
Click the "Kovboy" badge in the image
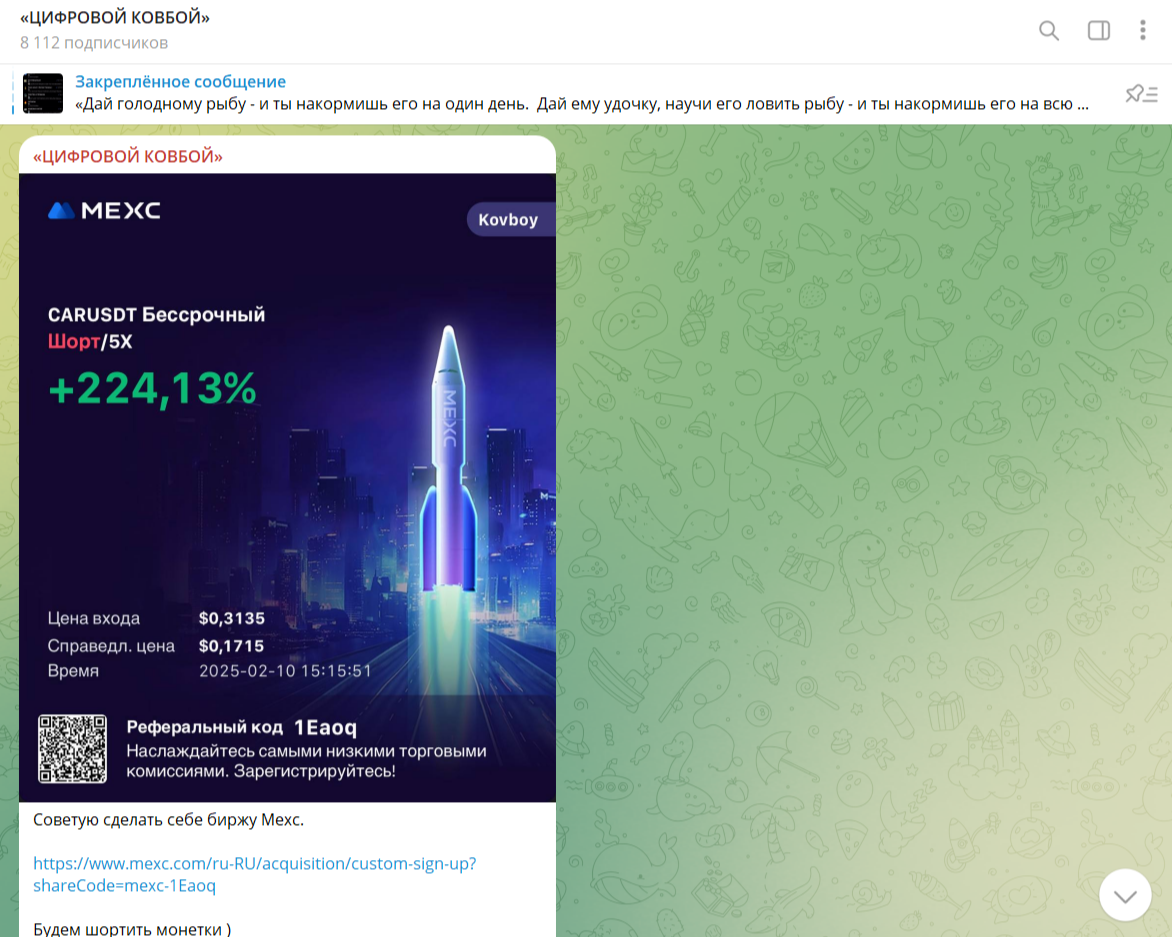click(511, 220)
